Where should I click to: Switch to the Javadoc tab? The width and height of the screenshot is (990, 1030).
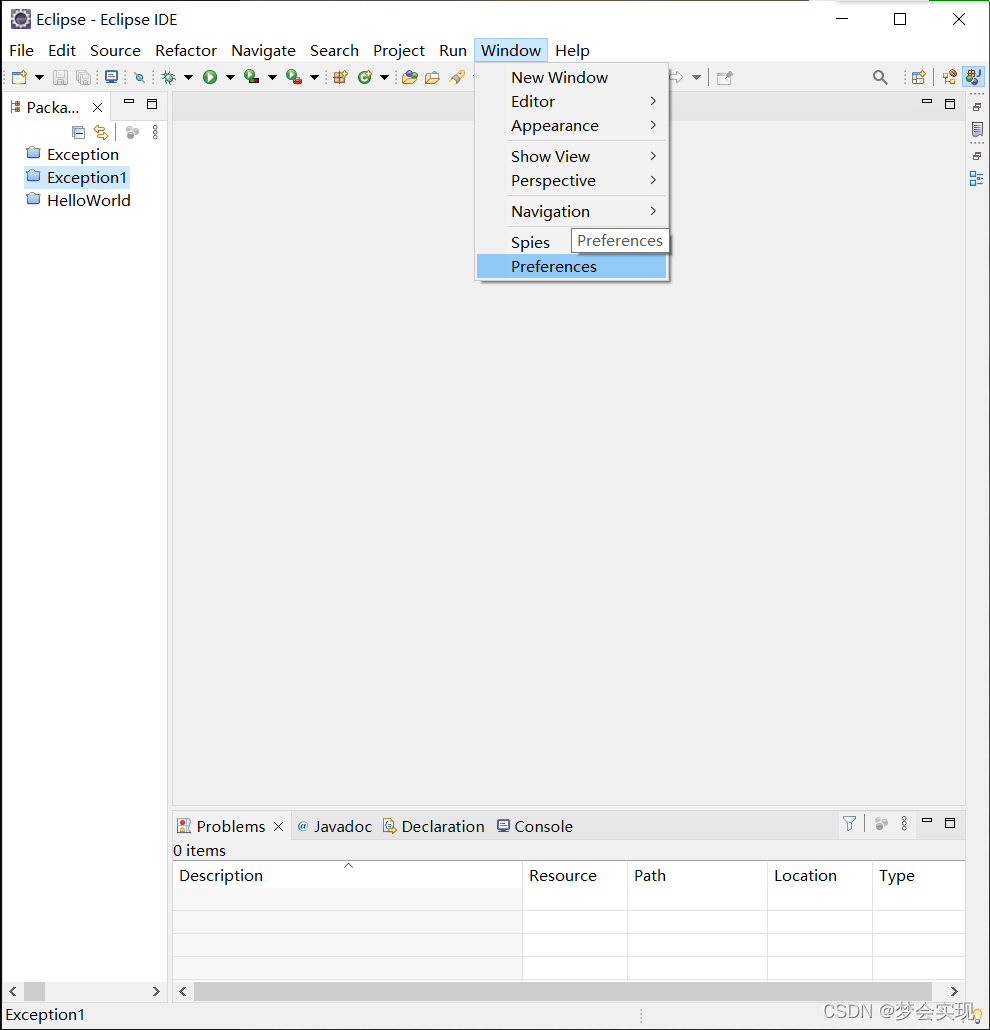point(334,826)
